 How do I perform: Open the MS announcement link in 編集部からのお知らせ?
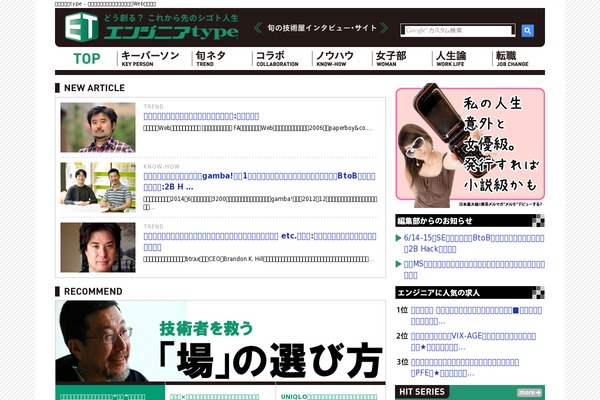pos(474,269)
